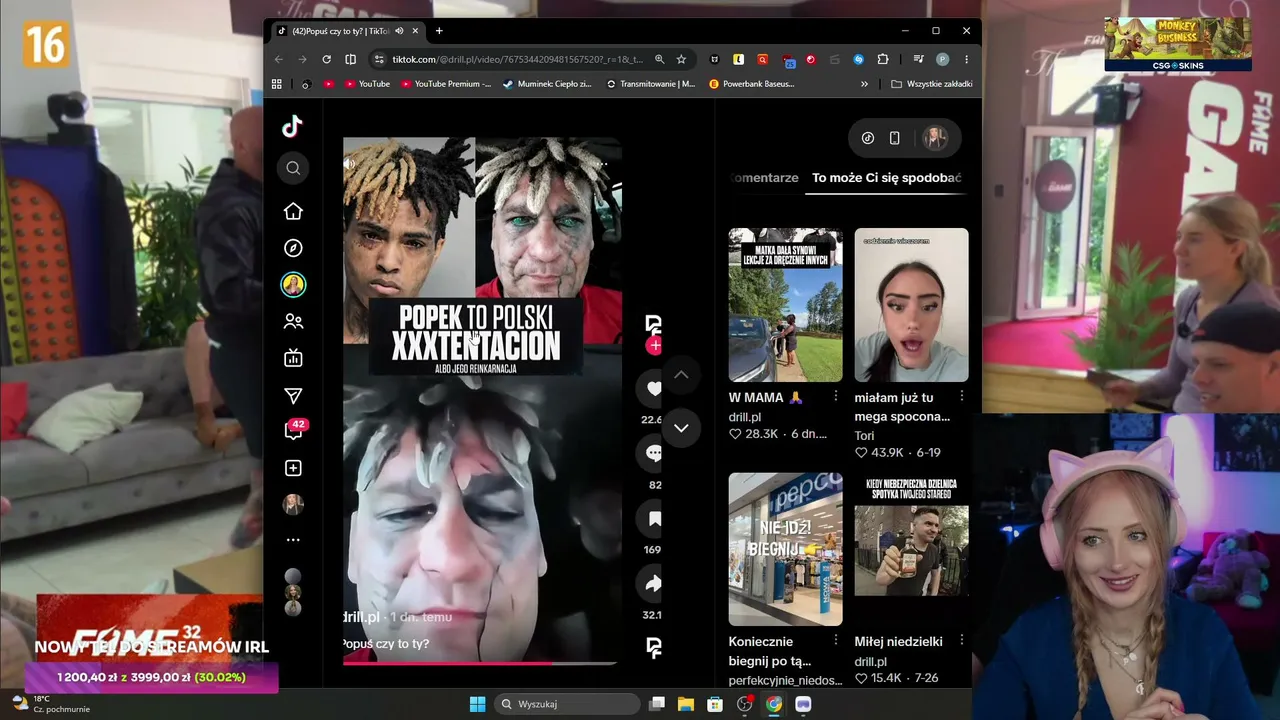This screenshot has height=720, width=1280.
Task: Open the 'miałam już tu mega spocona' thumbnail
Action: click(911, 305)
